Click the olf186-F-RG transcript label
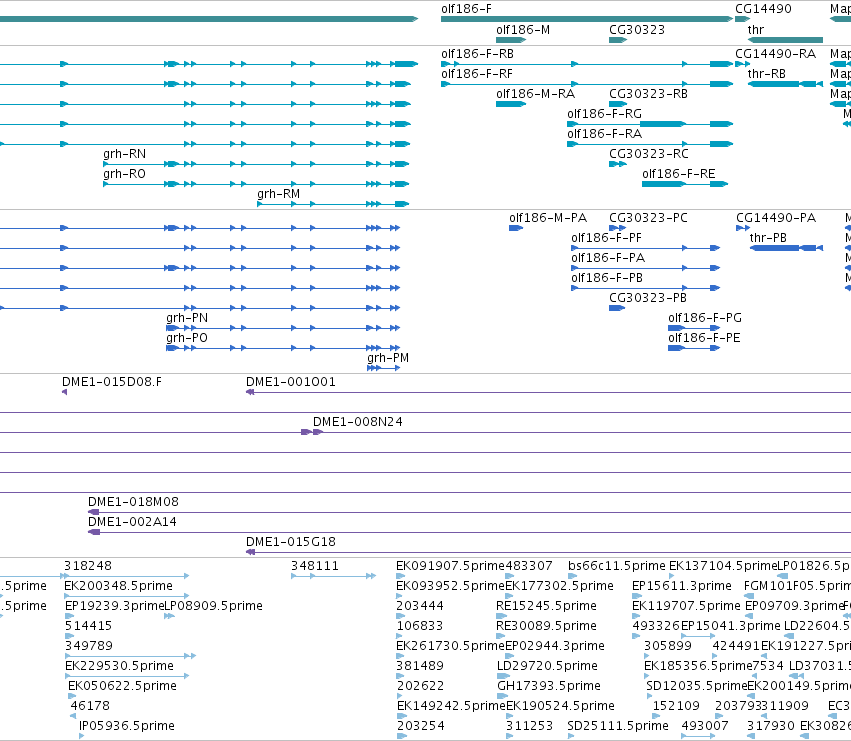 (604, 114)
